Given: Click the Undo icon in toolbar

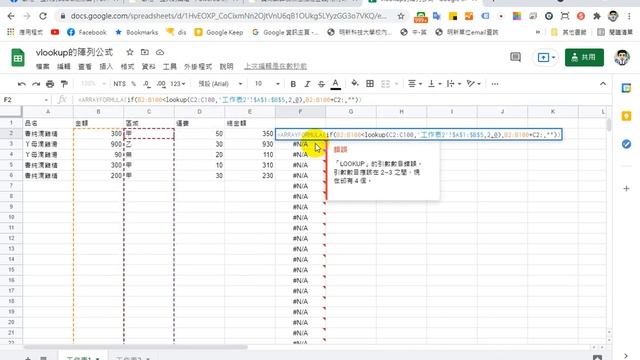Looking at the screenshot, I should click(22, 84).
